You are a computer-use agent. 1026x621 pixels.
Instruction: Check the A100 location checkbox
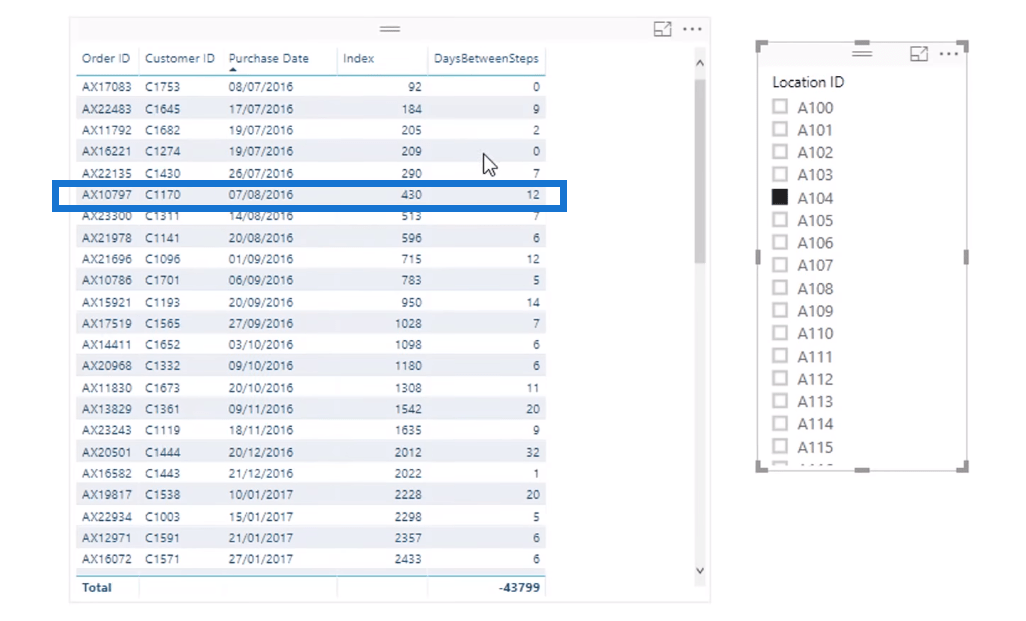pyautogui.click(x=779, y=107)
